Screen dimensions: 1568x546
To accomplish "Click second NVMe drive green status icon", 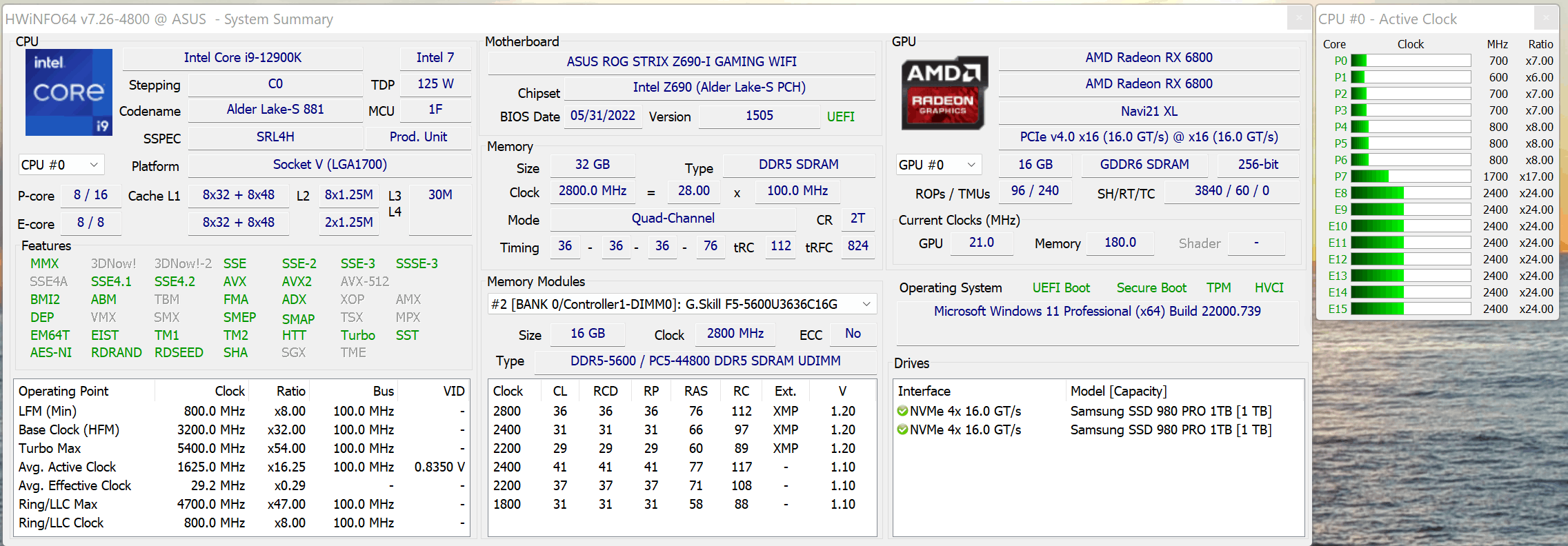I will click(902, 429).
